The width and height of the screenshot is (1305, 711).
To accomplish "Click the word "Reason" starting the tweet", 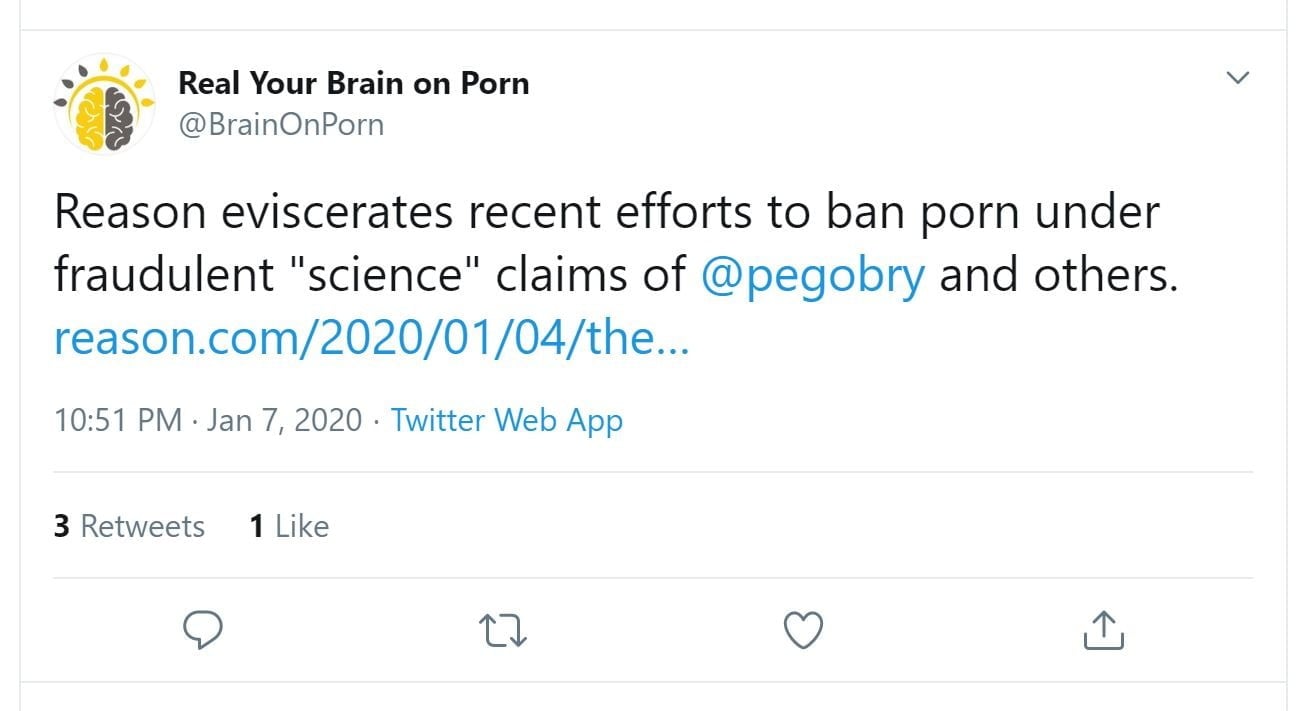I will point(116,213).
